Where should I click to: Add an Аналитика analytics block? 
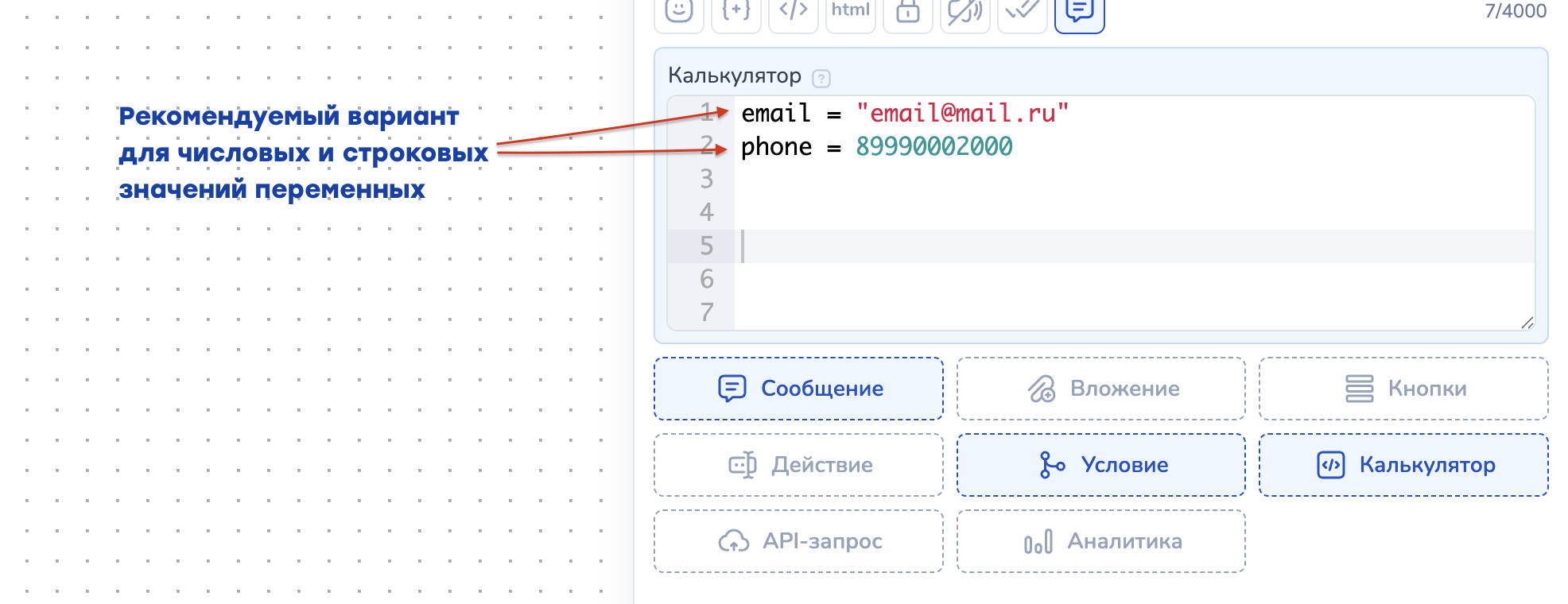click(x=1100, y=541)
